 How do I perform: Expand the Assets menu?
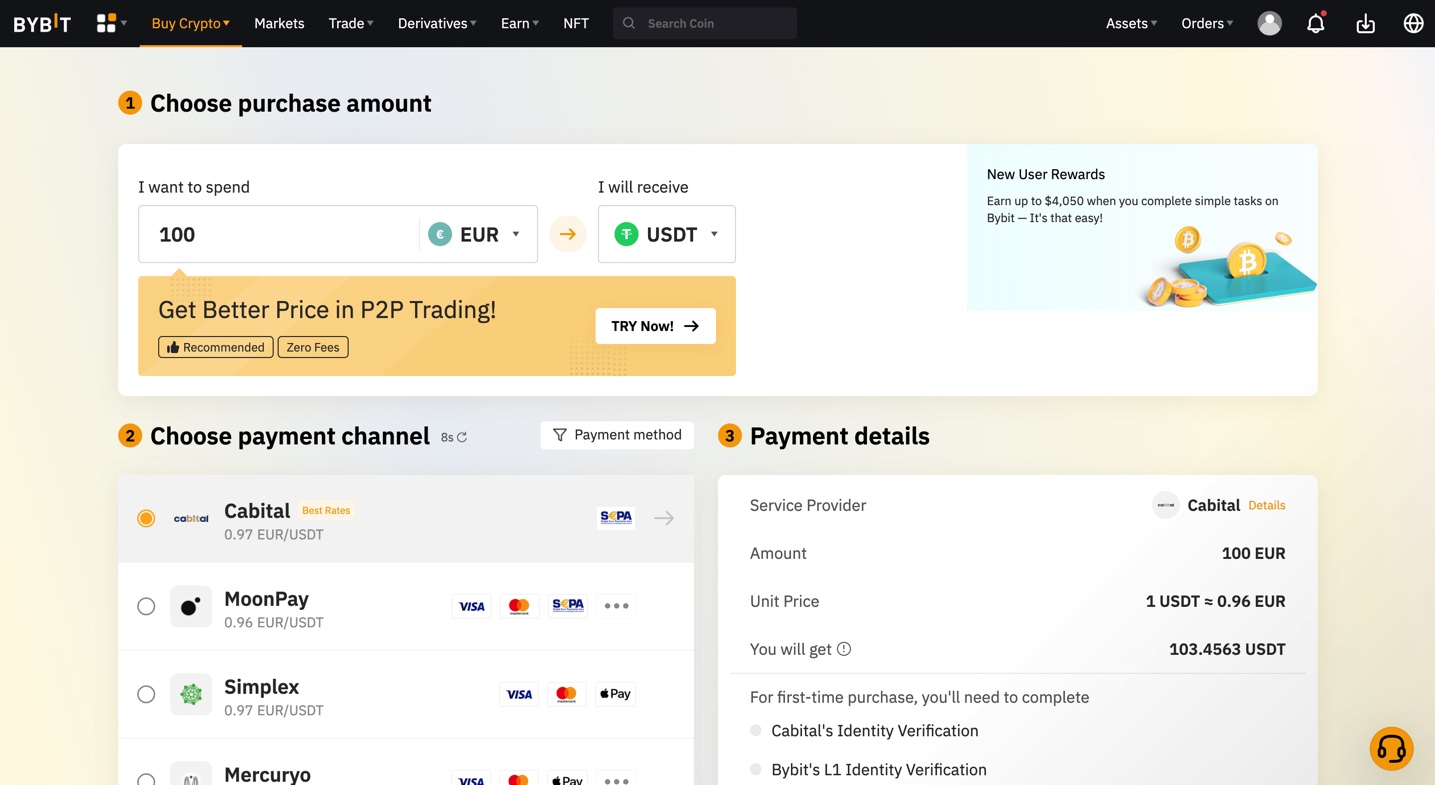click(x=1131, y=23)
